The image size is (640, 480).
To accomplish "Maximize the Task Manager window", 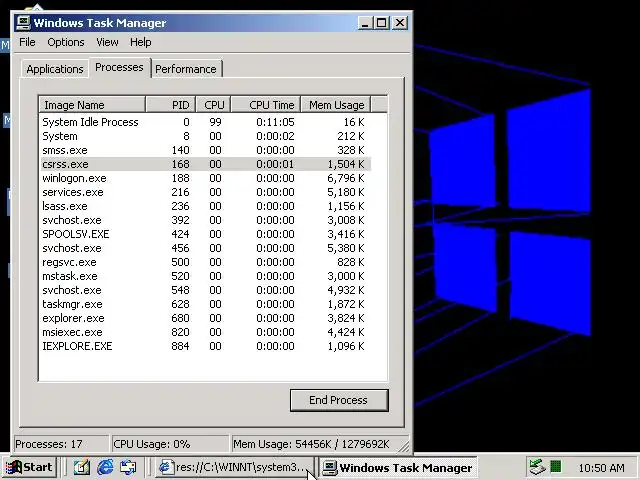I will pos(382,23).
